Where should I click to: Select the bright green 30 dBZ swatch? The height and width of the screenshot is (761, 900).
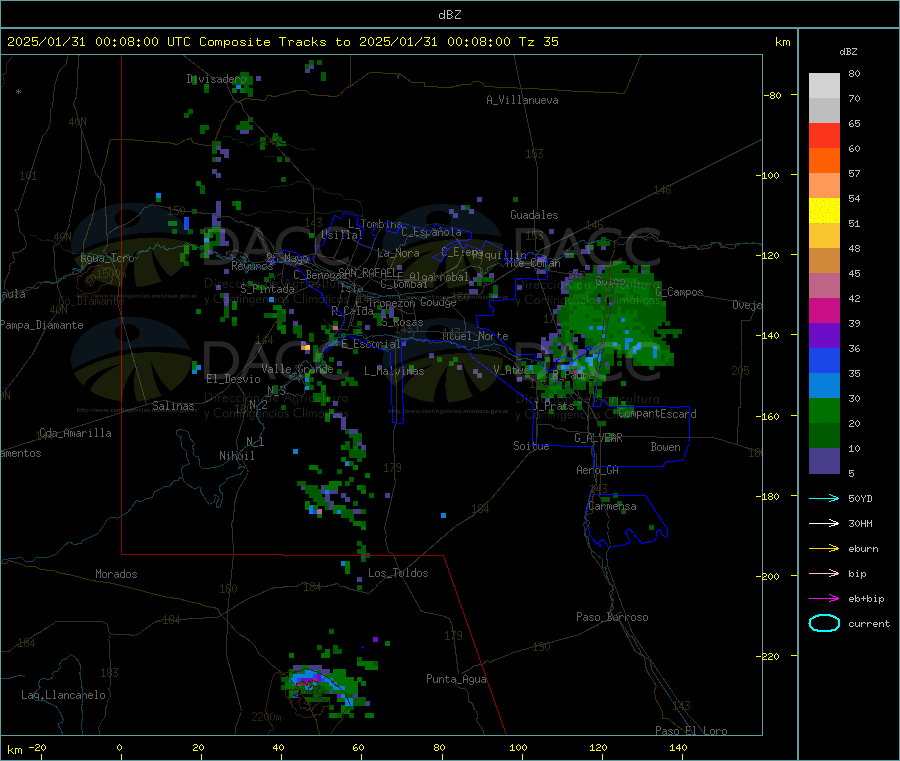click(x=824, y=410)
